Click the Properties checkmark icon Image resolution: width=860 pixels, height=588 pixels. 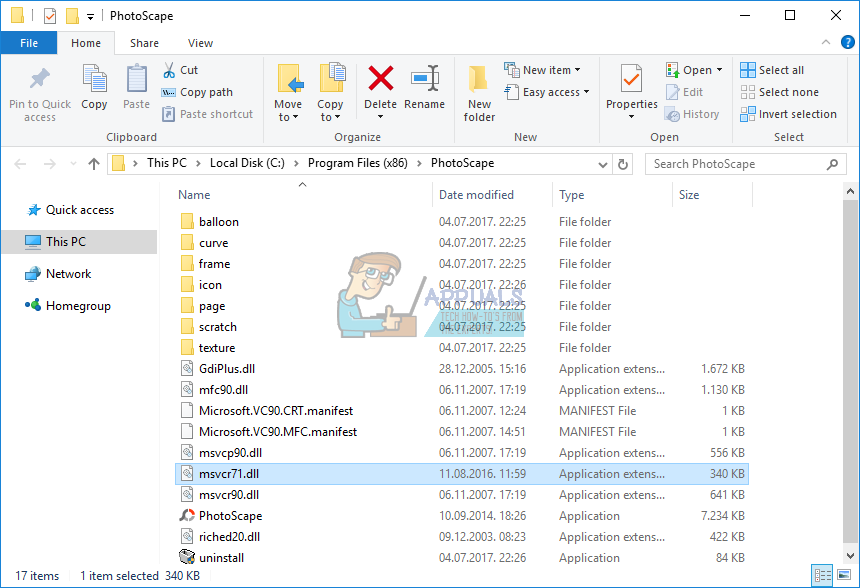(631, 78)
